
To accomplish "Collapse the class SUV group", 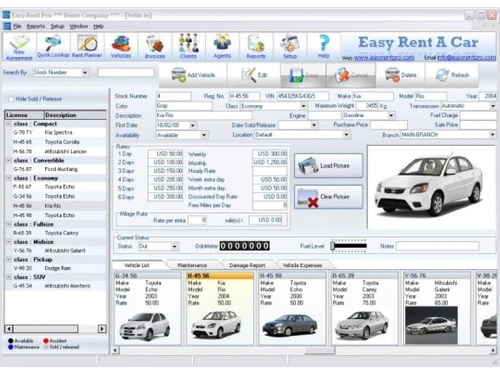I will pyautogui.click(x=9, y=277).
